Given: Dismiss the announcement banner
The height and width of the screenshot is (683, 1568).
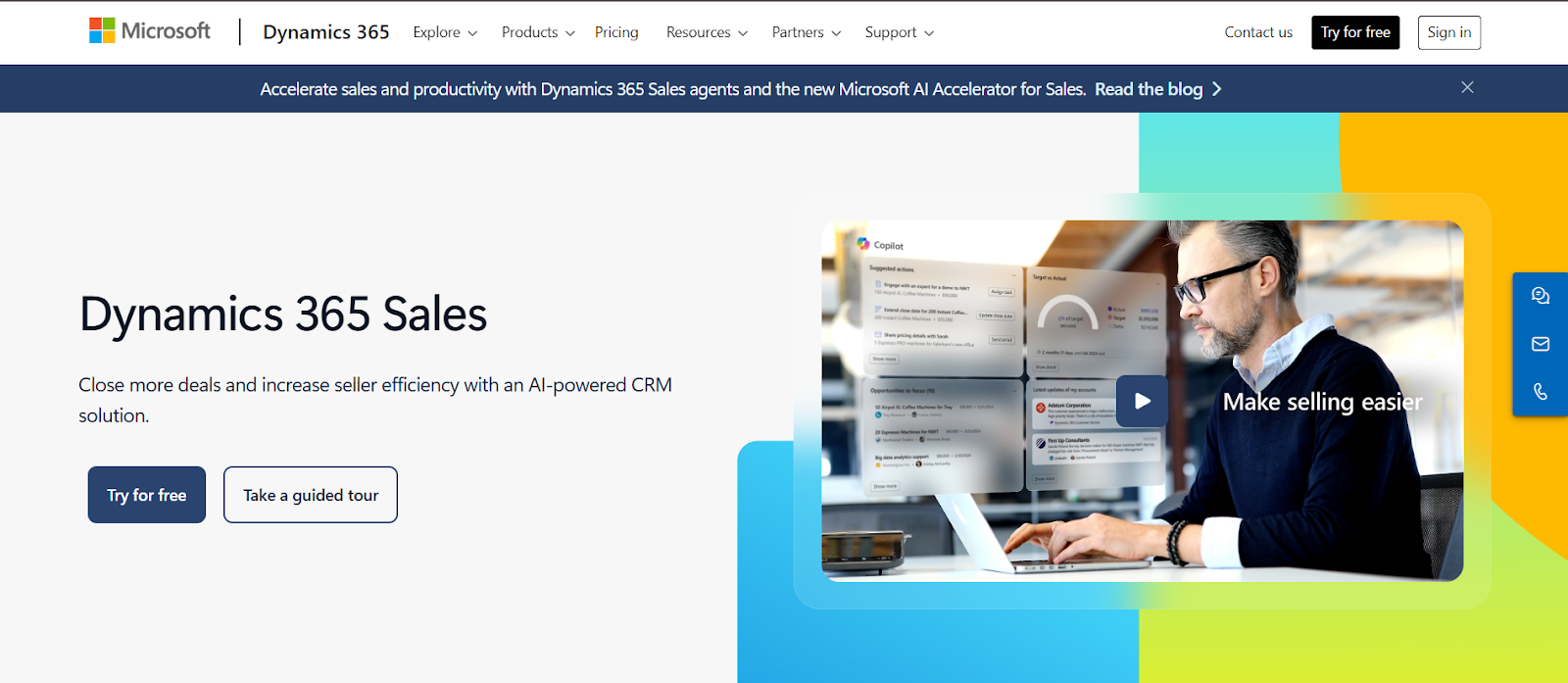Looking at the screenshot, I should click(1467, 87).
